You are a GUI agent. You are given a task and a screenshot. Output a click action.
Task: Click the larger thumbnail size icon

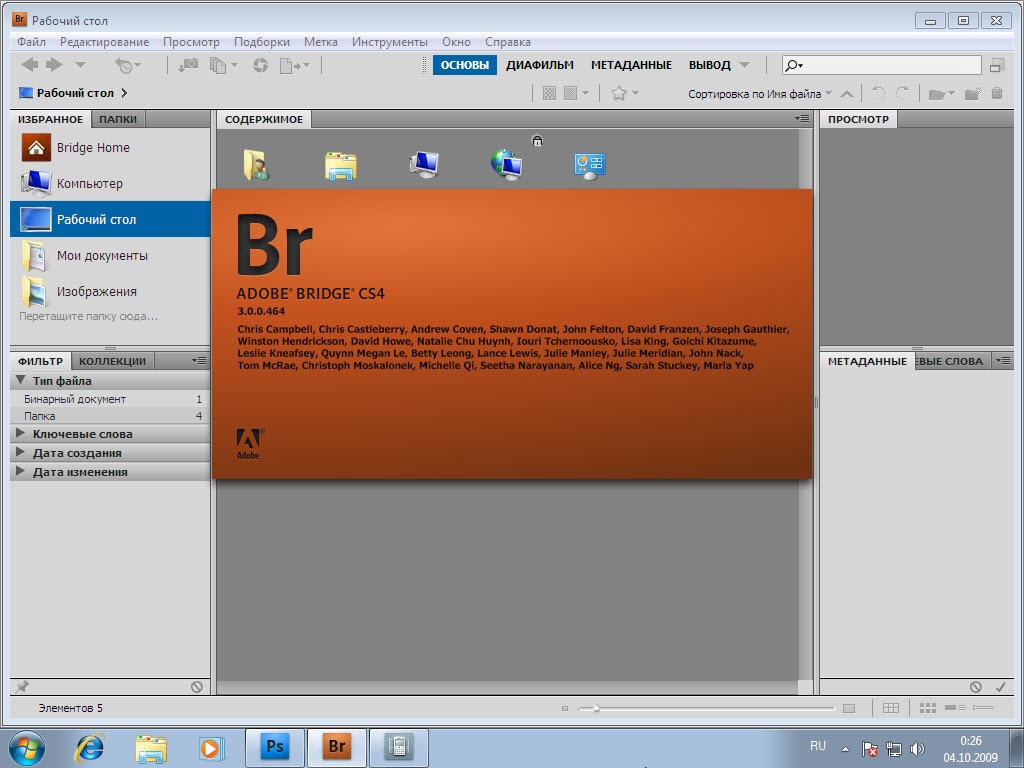[849, 709]
